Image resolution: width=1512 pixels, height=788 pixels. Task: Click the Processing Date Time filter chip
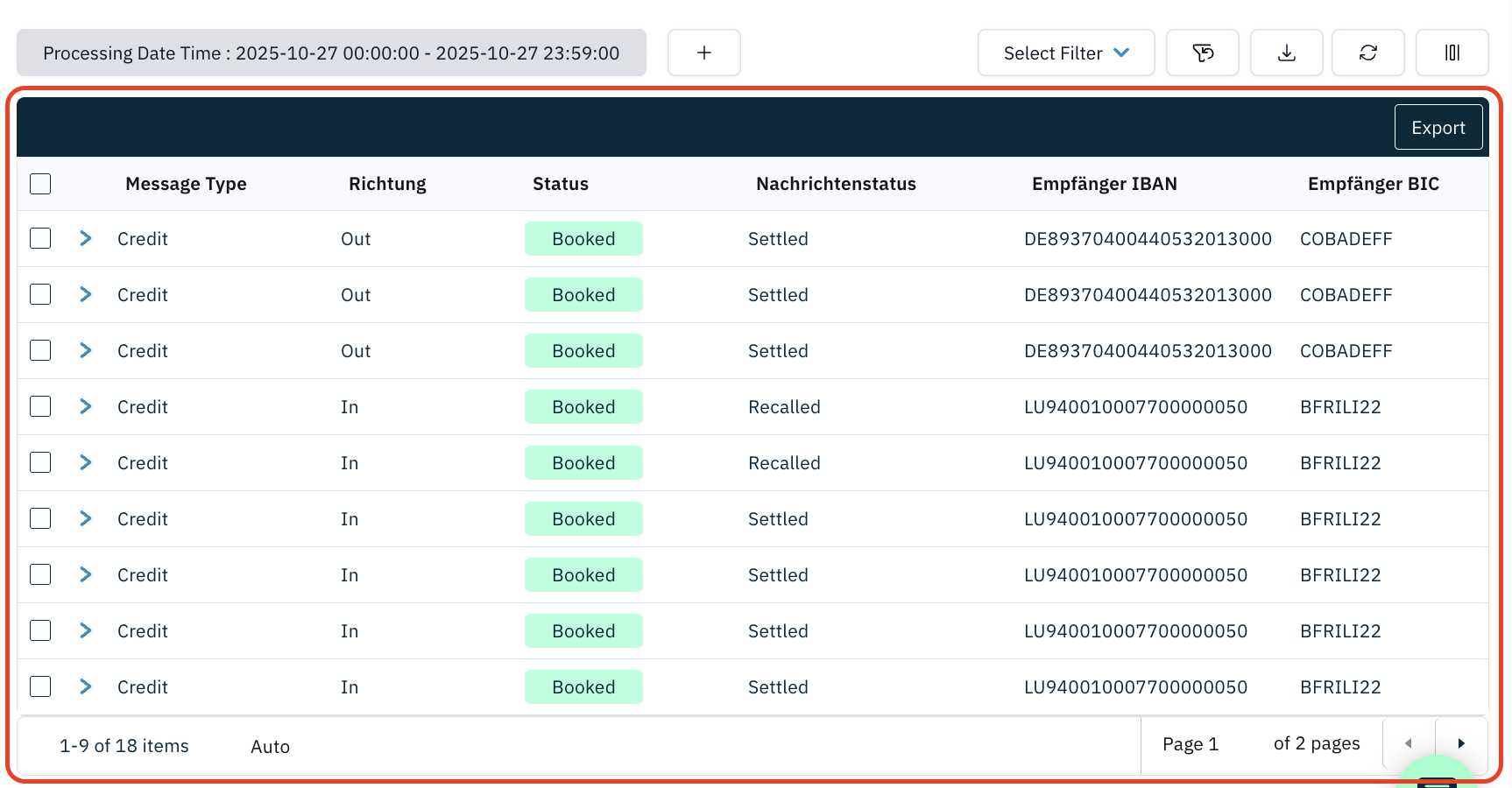point(331,53)
